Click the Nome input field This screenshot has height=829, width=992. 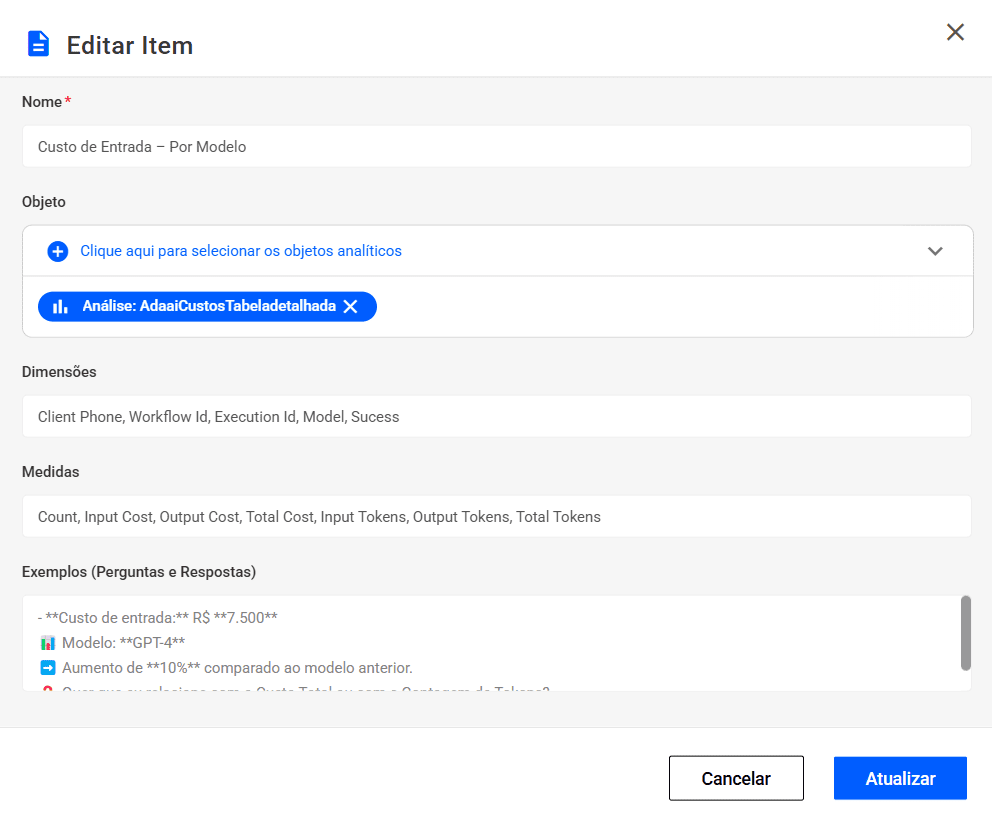pyautogui.click(x=496, y=146)
